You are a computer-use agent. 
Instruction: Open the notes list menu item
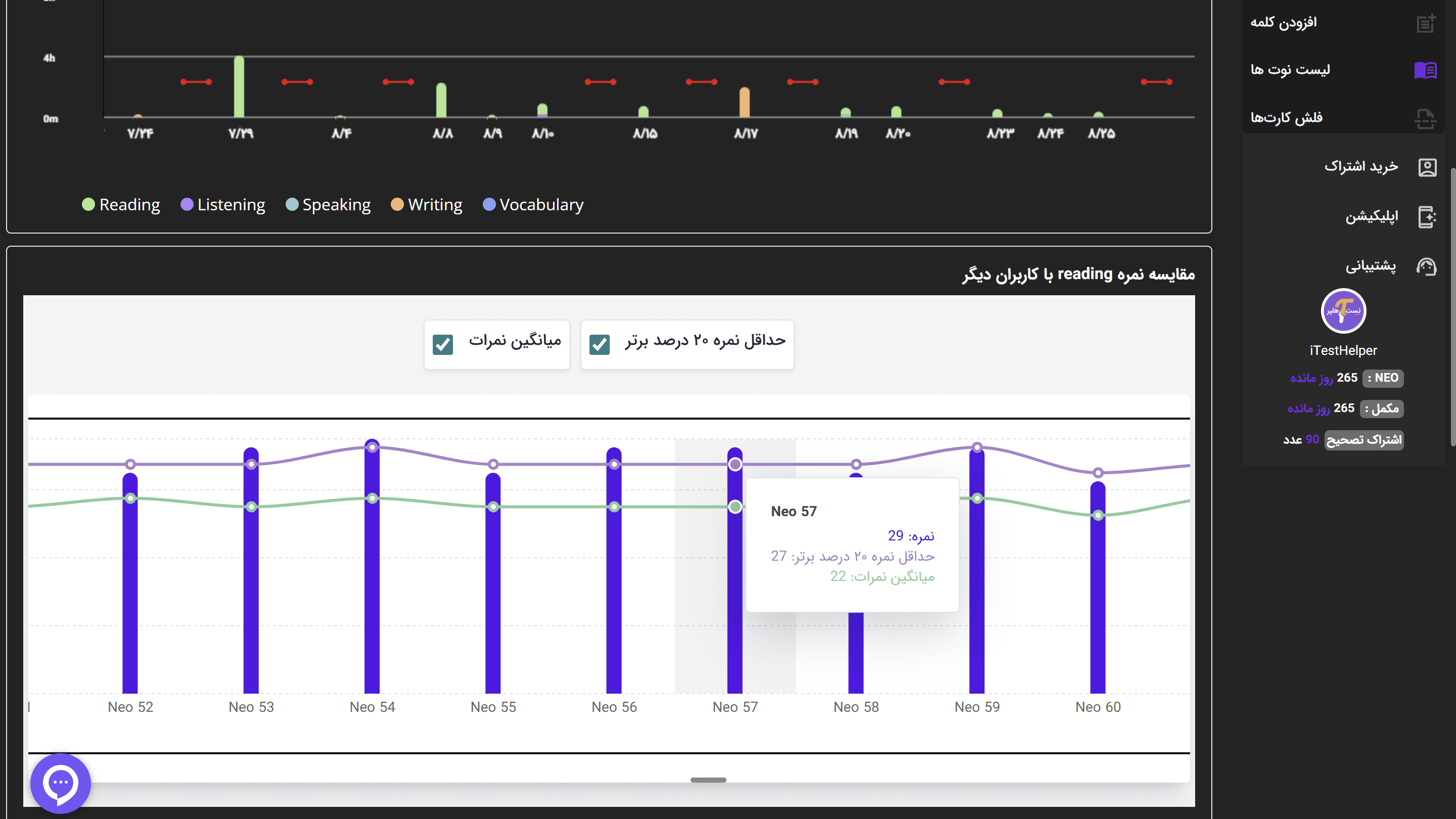point(1290,70)
